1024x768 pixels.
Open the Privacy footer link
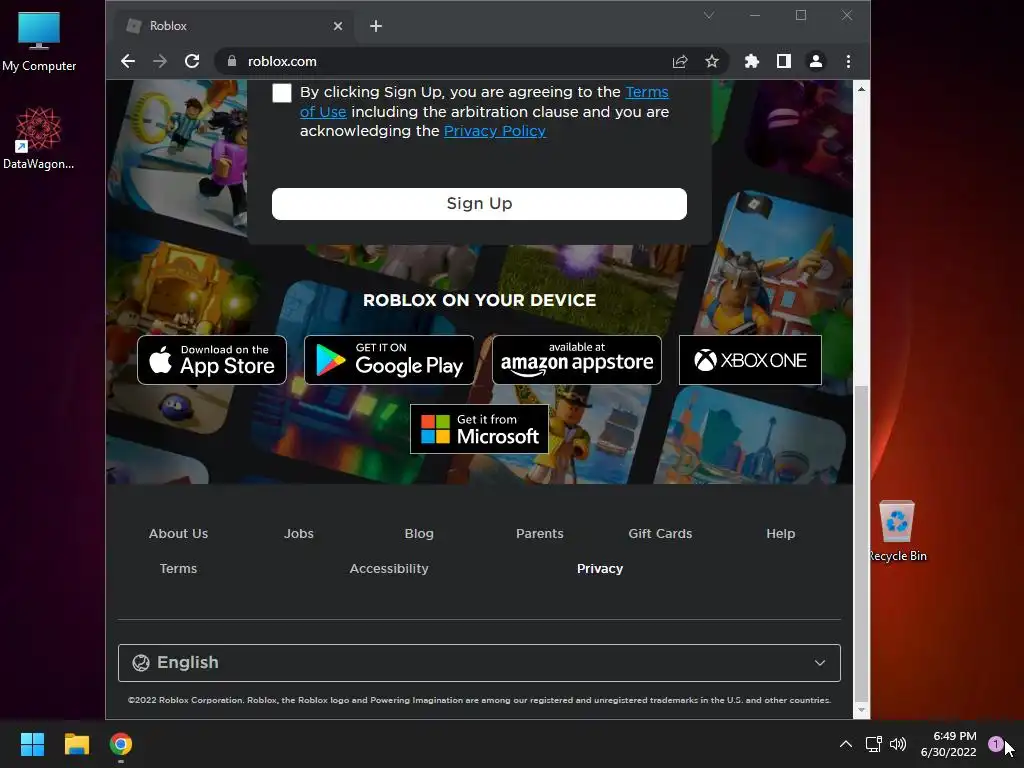click(x=600, y=569)
